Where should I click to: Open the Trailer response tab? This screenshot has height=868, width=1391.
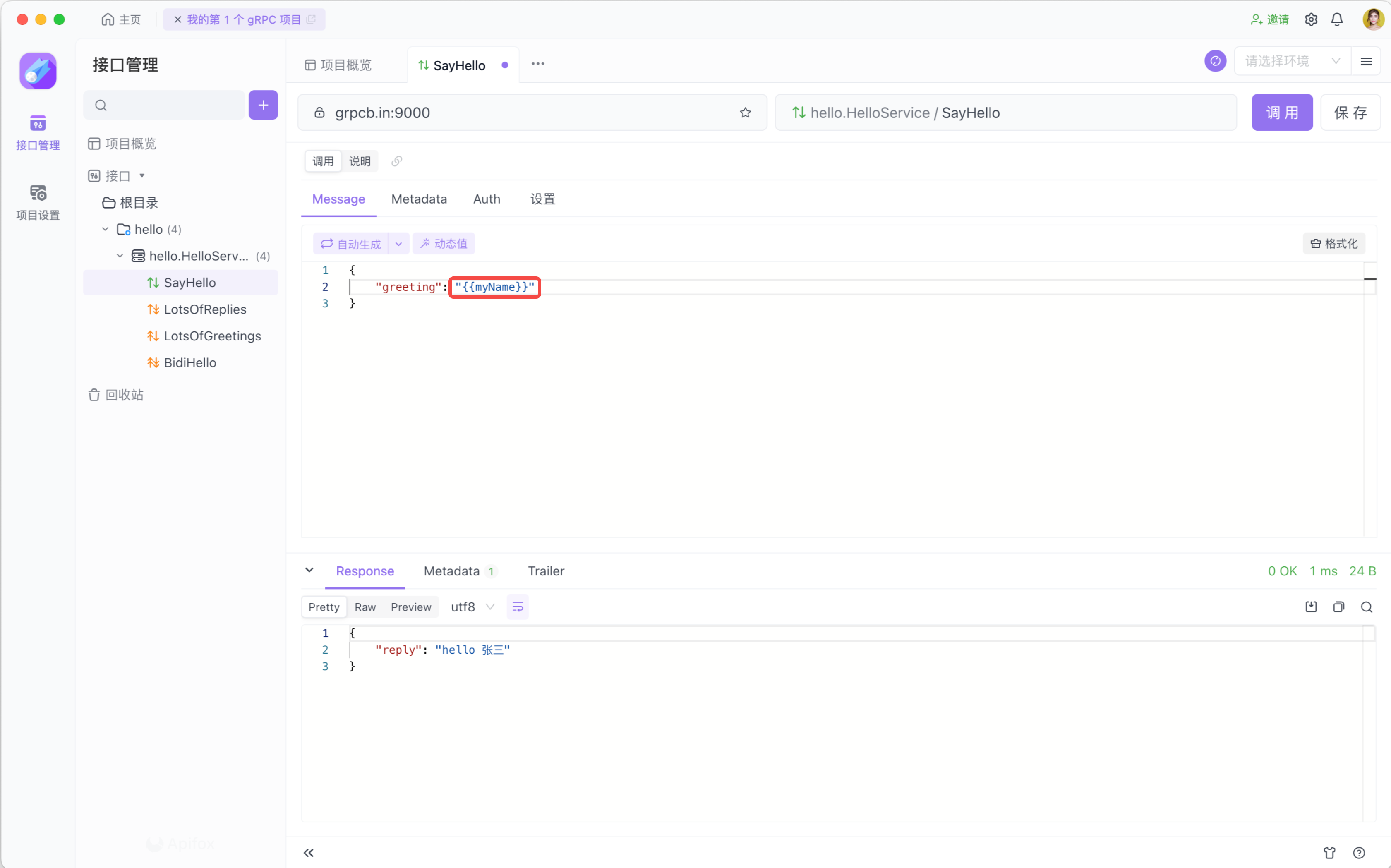[x=545, y=571]
